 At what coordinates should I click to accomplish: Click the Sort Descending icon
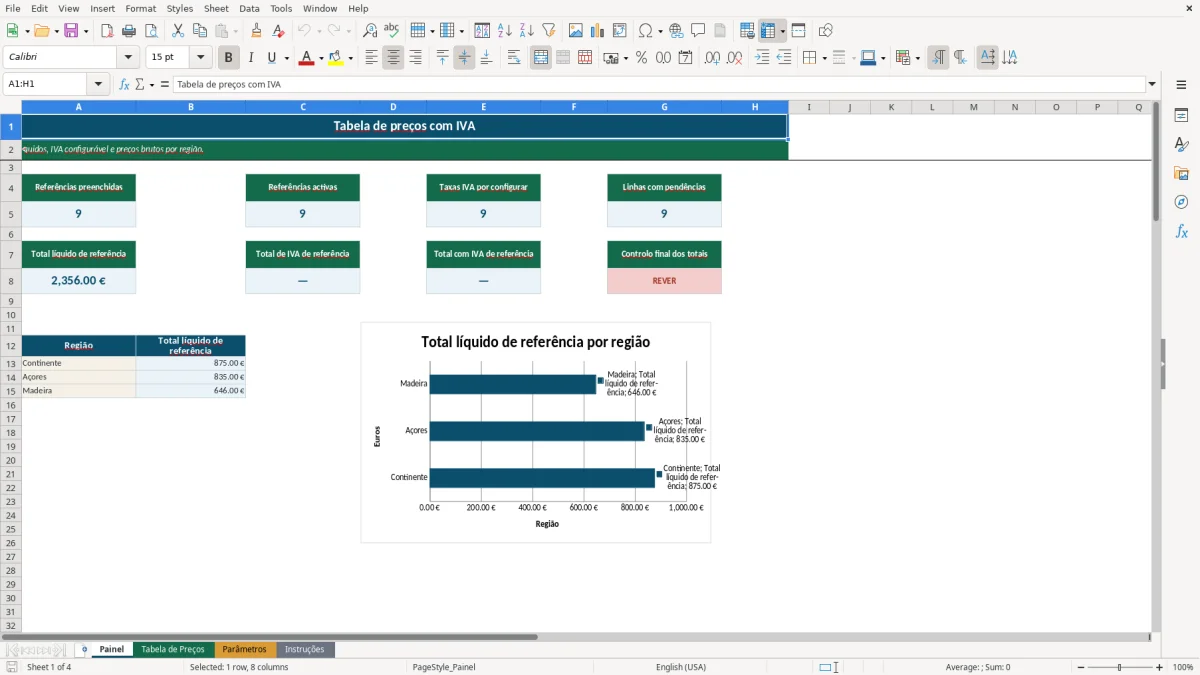click(527, 31)
